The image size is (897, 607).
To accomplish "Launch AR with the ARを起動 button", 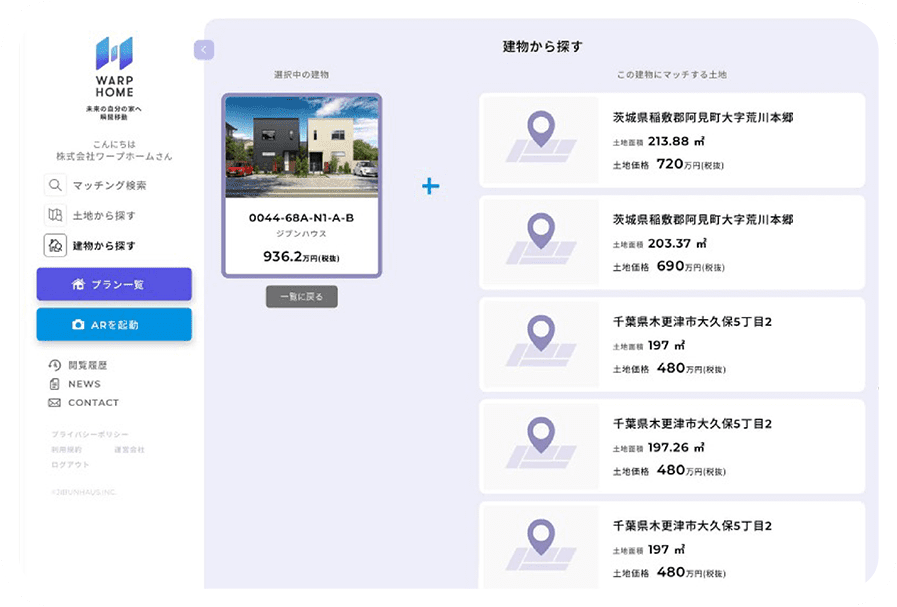I will click(x=114, y=325).
